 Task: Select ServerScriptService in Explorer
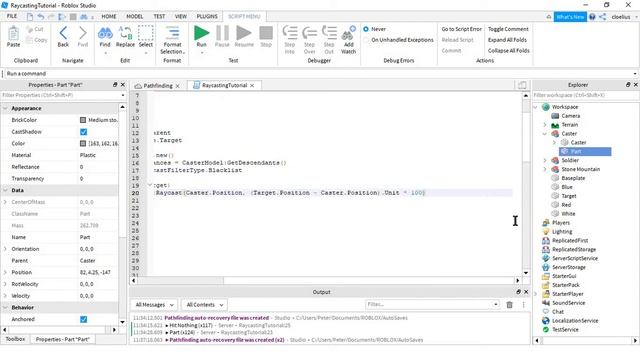click(575, 258)
